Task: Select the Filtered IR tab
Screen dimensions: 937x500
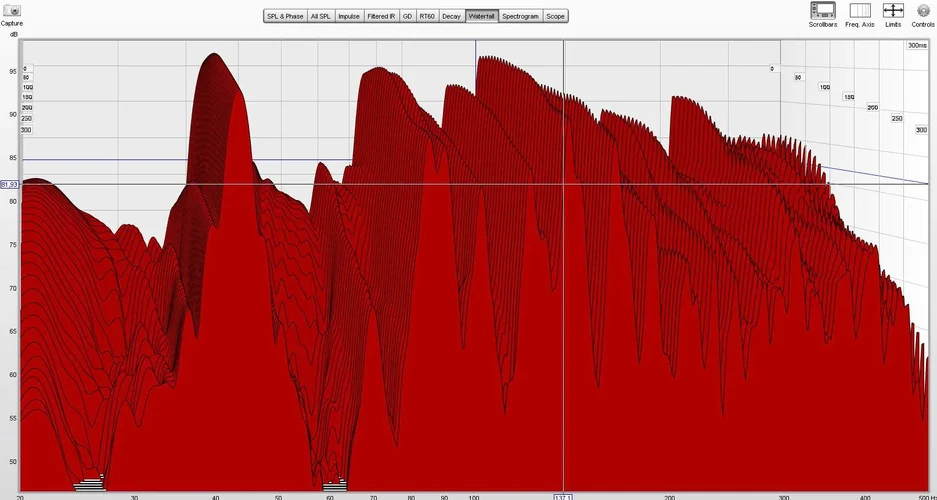Action: pyautogui.click(x=381, y=16)
